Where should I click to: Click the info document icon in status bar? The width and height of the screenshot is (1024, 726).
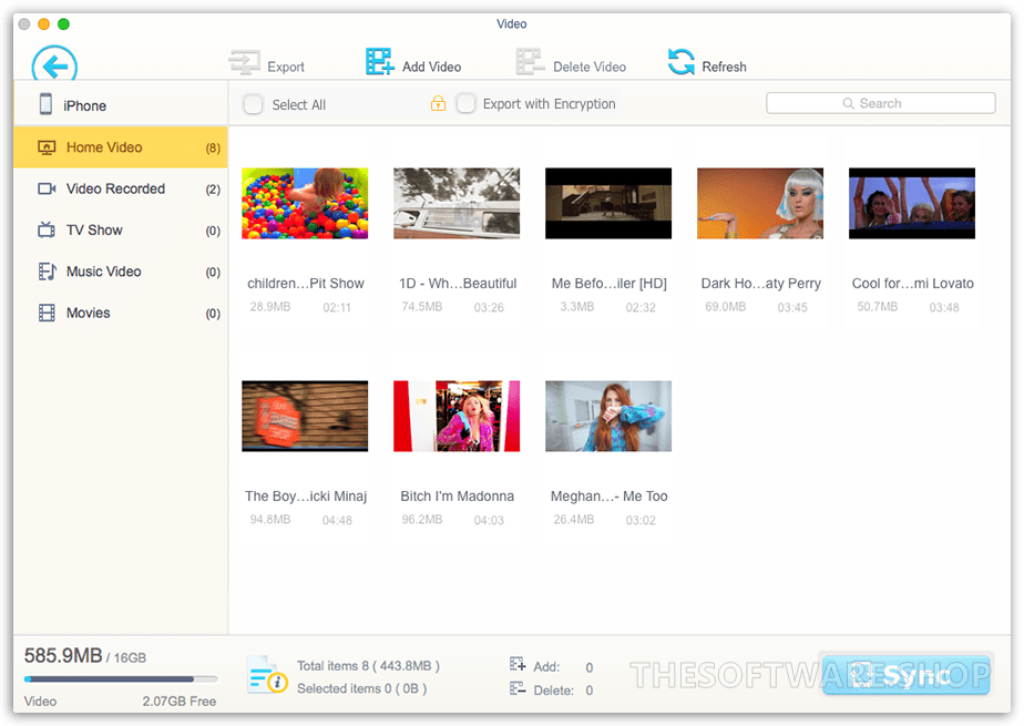tap(266, 675)
